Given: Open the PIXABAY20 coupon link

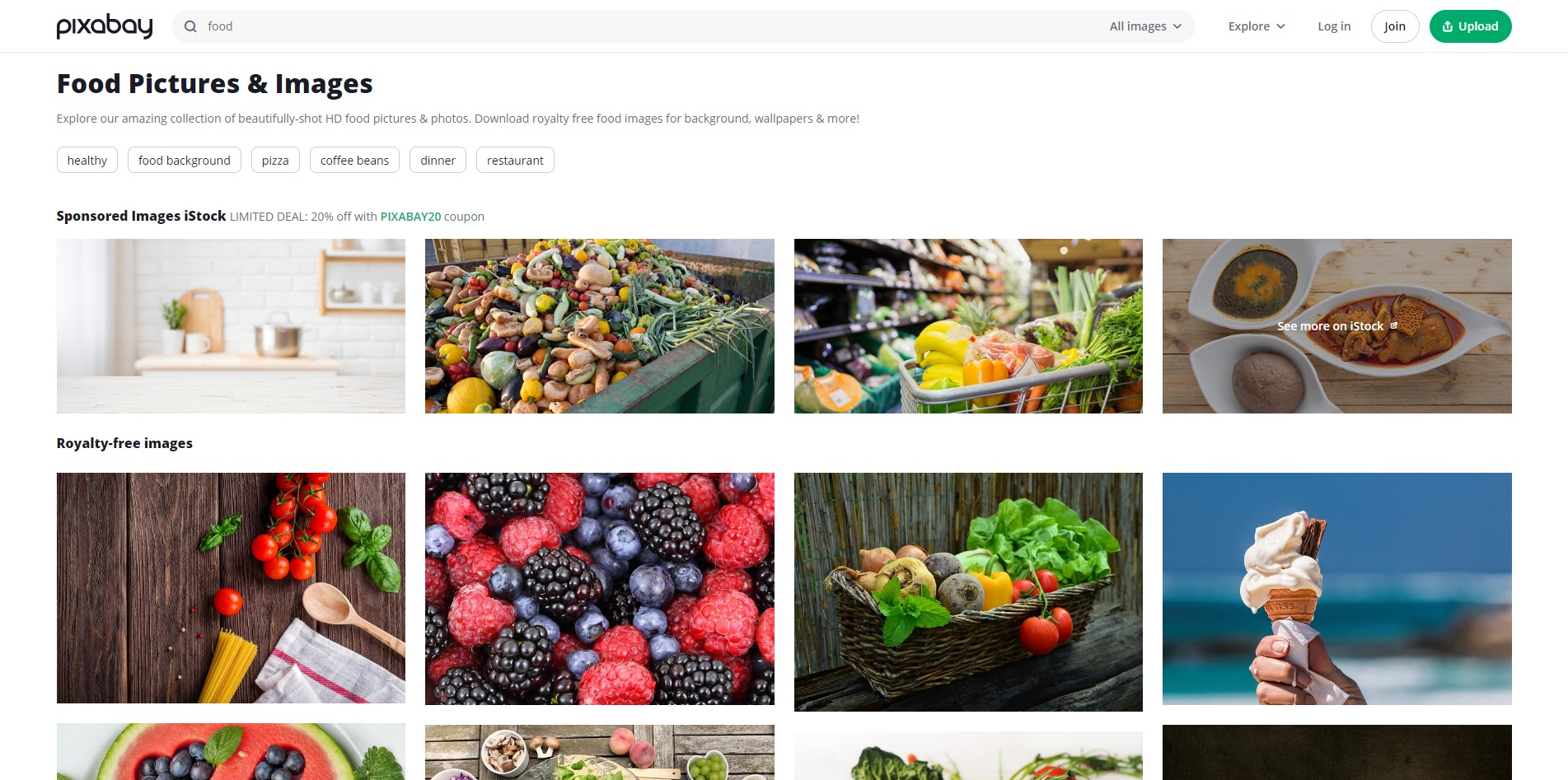Looking at the screenshot, I should click(x=410, y=217).
